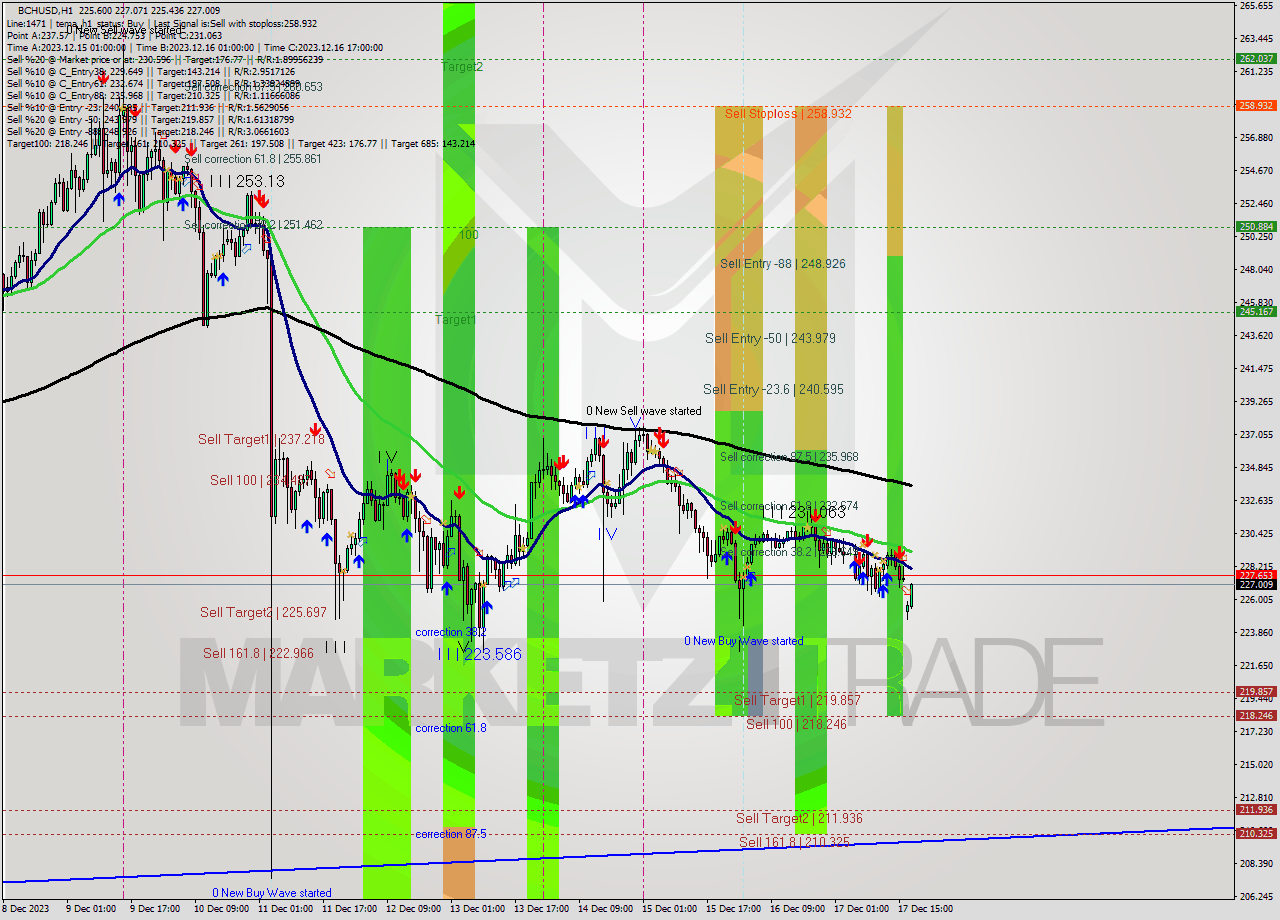
Task: Select the 'Sell Target2 | 211.936' label
Action: [x=799, y=819]
